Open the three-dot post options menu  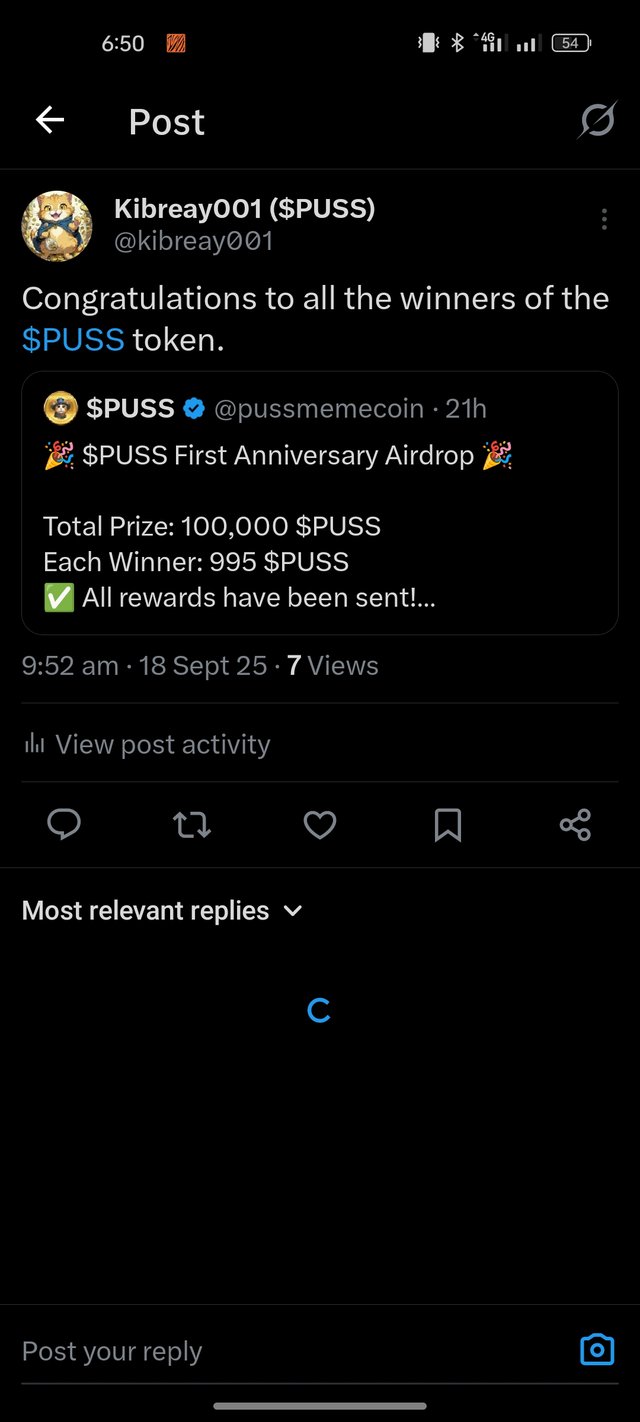point(604,220)
